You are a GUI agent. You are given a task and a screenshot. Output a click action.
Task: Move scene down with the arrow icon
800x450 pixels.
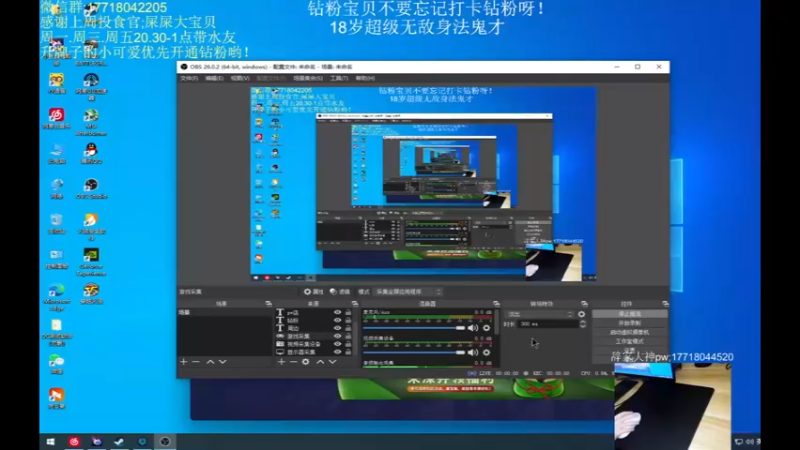(222, 362)
